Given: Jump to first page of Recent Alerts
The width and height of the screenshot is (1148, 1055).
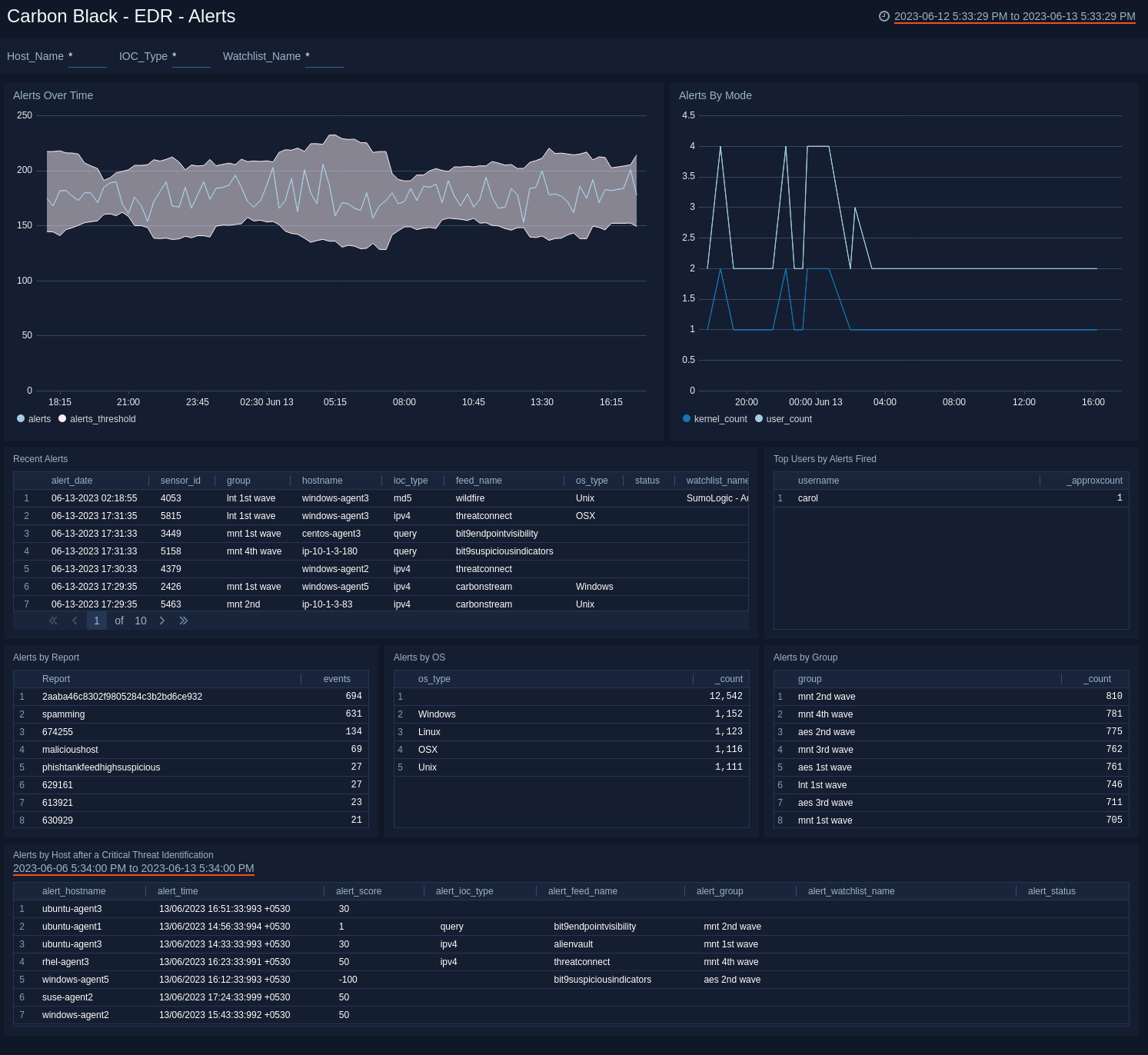Looking at the screenshot, I should [53, 621].
